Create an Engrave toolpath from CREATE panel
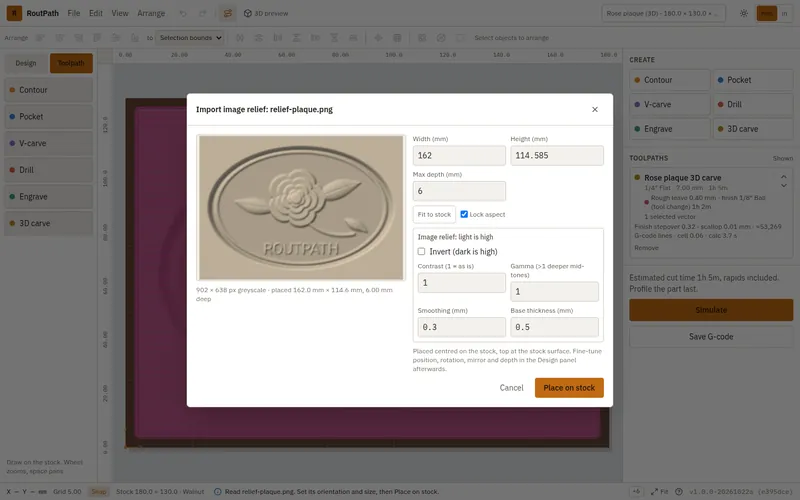Image resolution: width=800 pixels, height=500 pixels. tap(669, 129)
